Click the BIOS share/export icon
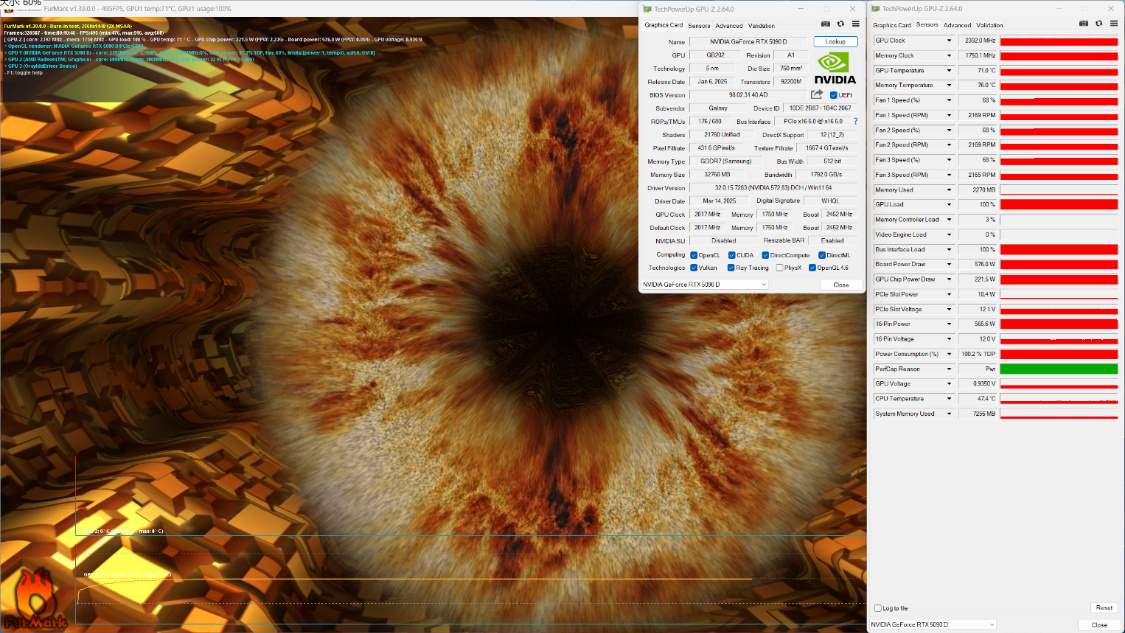Viewport: 1125px width, 633px height. point(816,95)
